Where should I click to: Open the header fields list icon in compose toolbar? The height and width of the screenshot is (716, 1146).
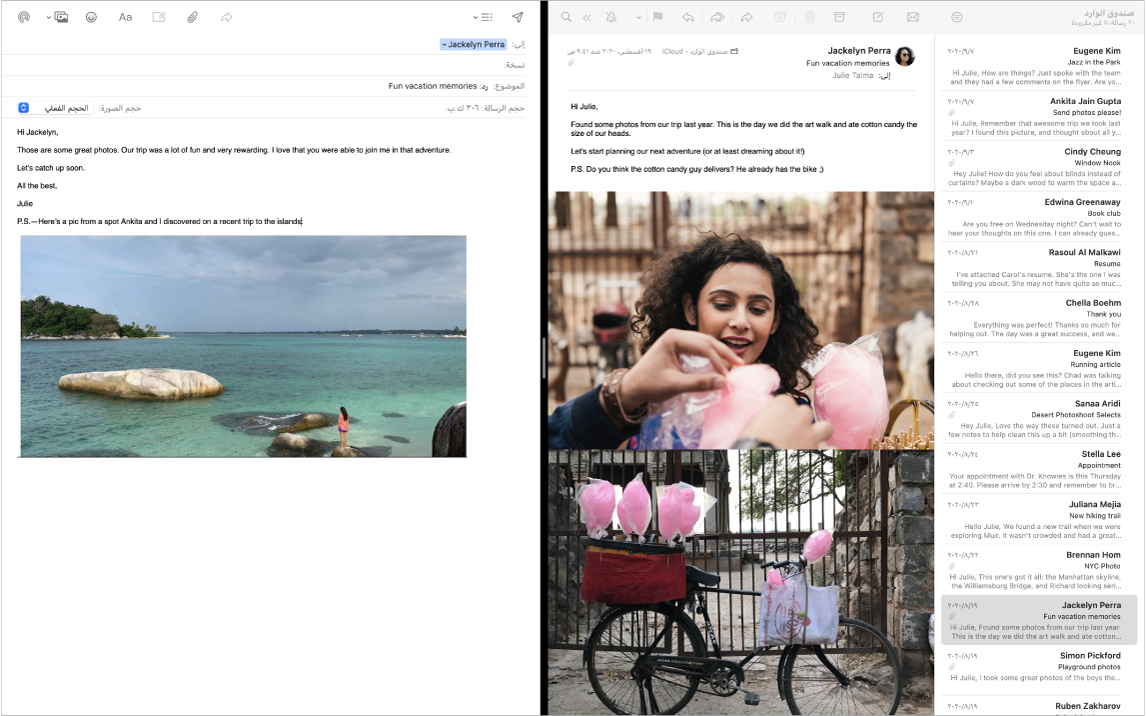pyautogui.click(x=487, y=17)
